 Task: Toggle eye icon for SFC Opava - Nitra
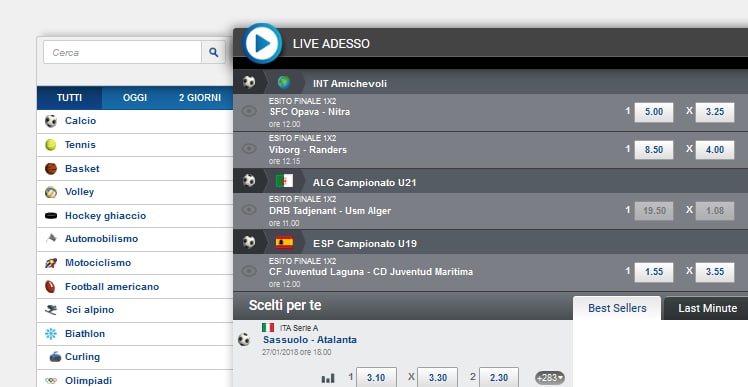pyautogui.click(x=249, y=111)
